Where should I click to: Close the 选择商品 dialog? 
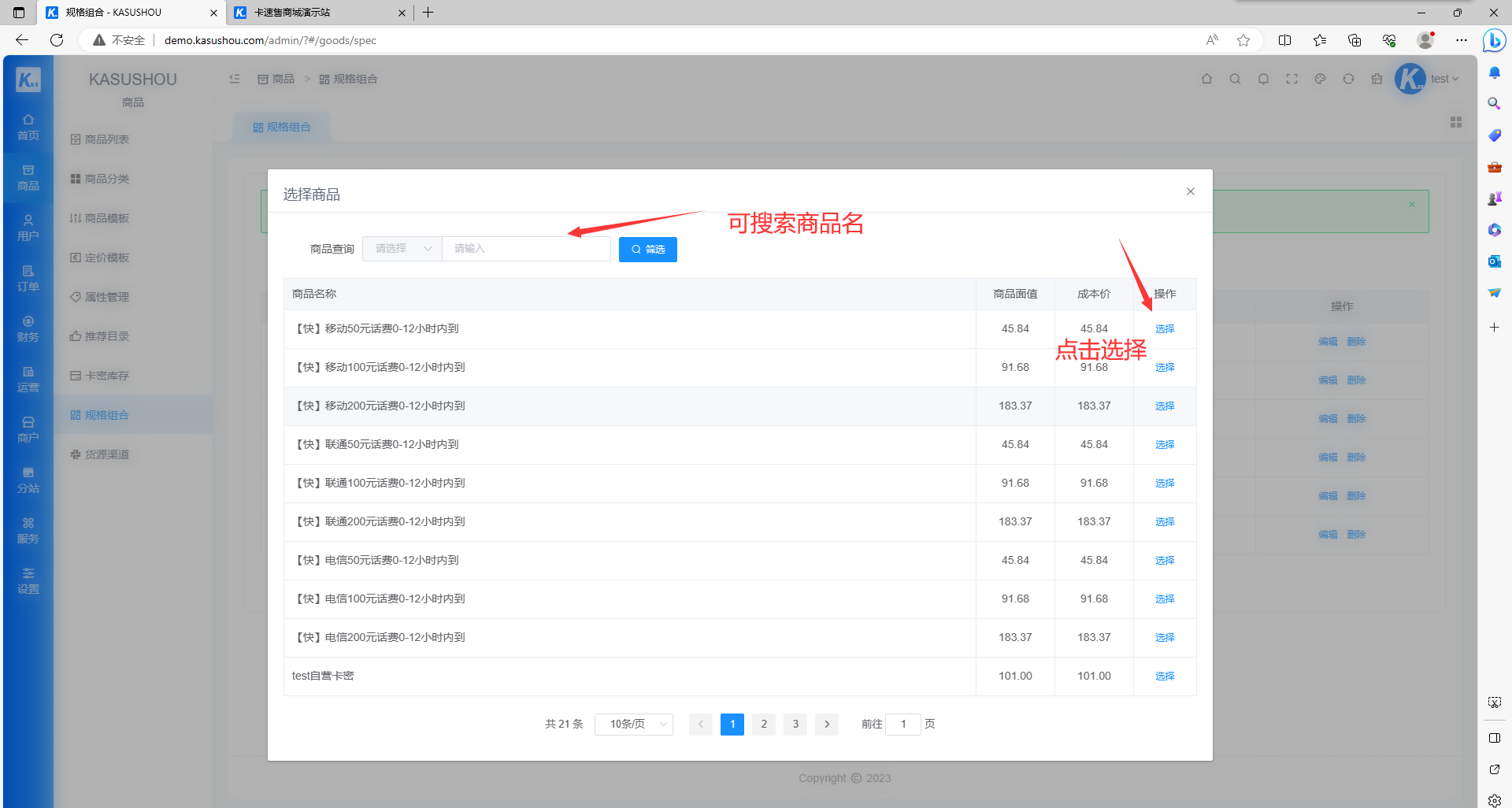tap(1190, 191)
